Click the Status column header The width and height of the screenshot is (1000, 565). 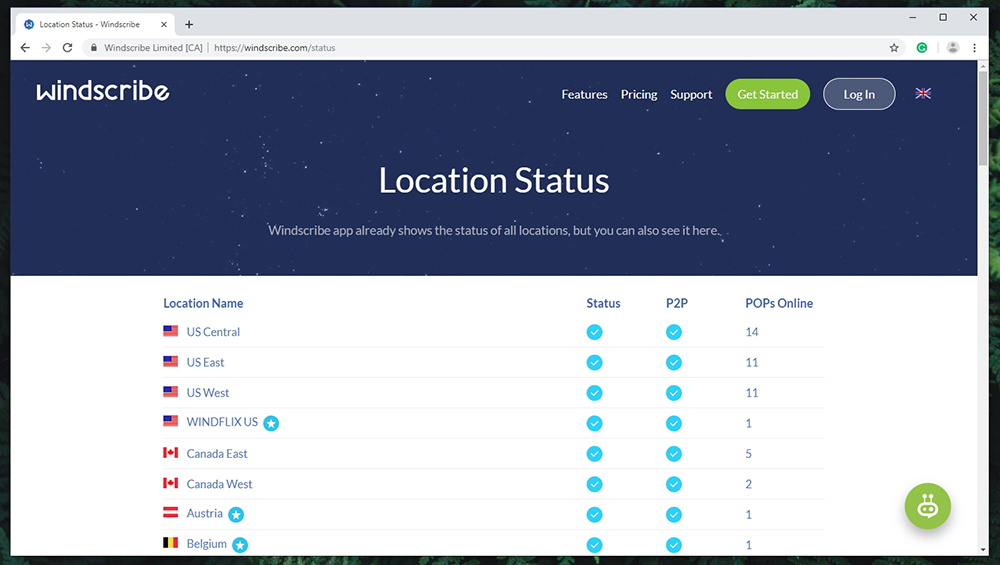coord(603,304)
